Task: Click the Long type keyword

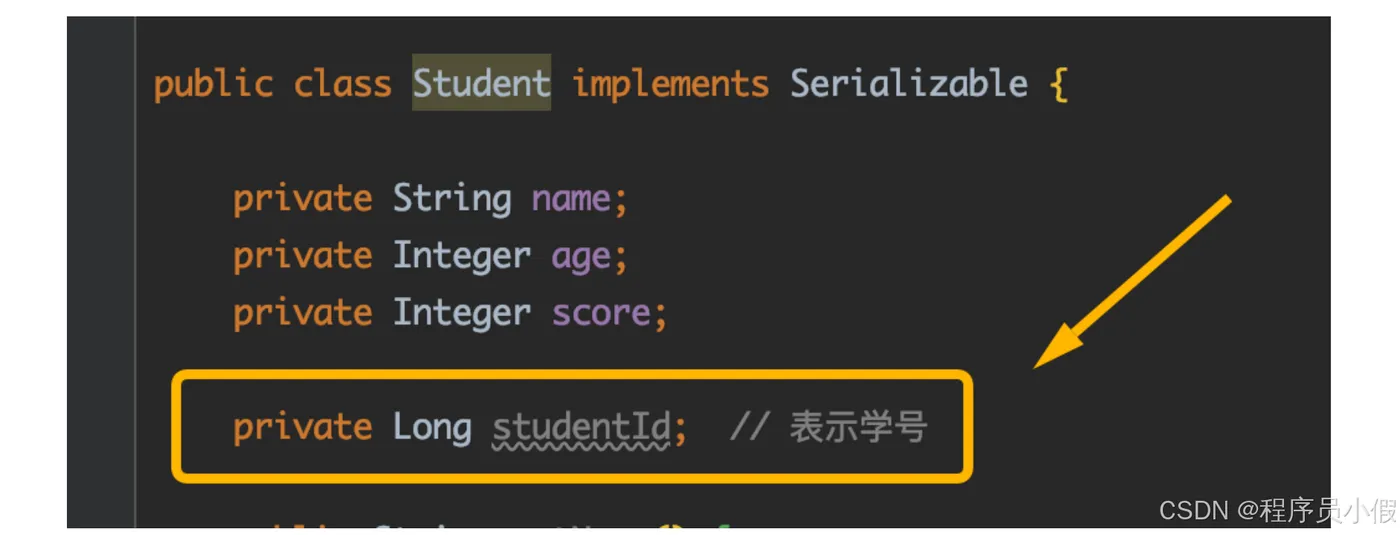Action: tap(431, 427)
